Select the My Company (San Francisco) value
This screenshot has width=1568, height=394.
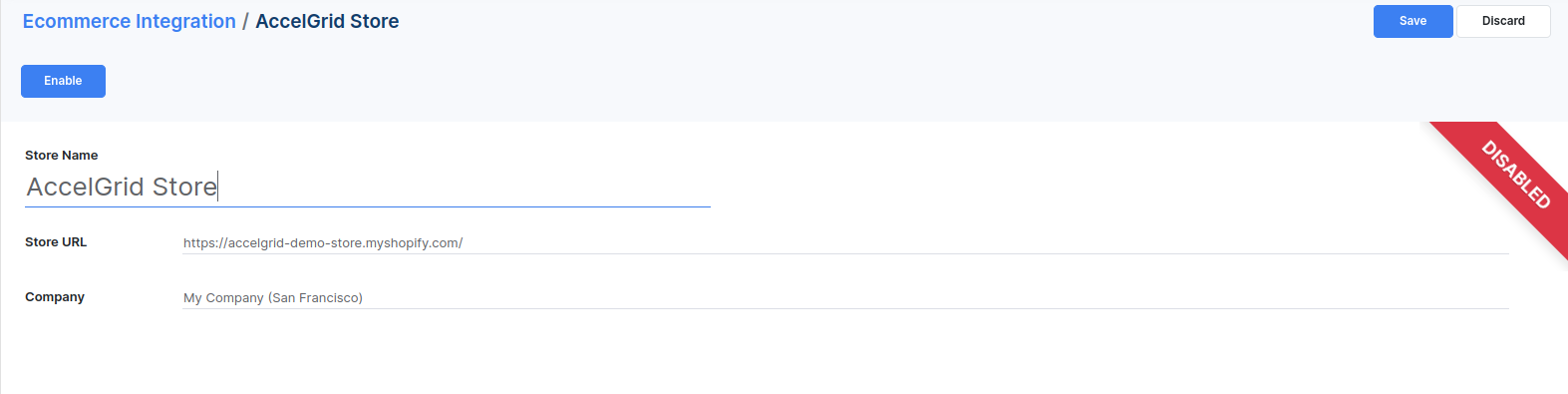[273, 297]
